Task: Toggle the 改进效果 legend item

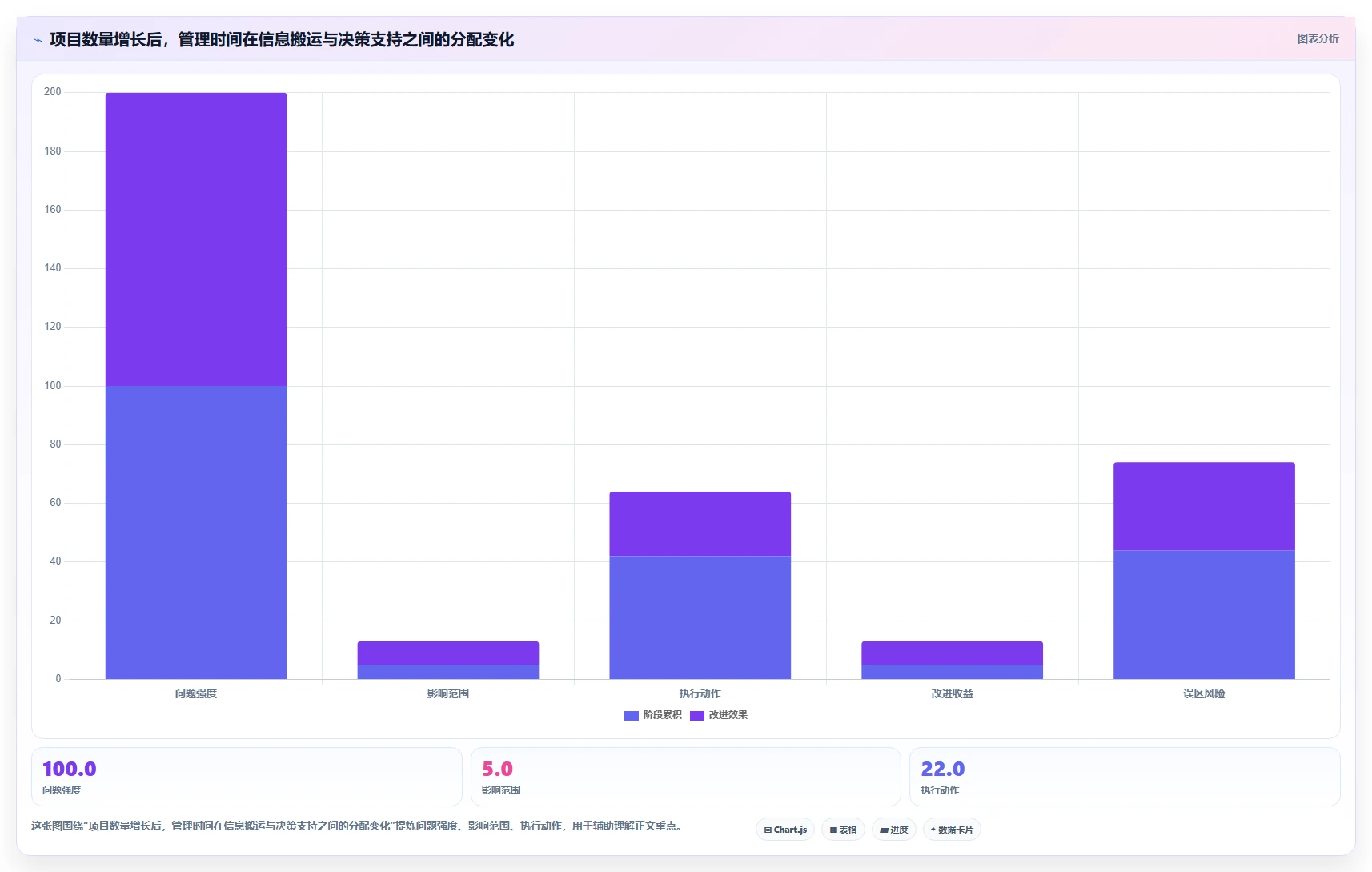Action: [x=719, y=715]
